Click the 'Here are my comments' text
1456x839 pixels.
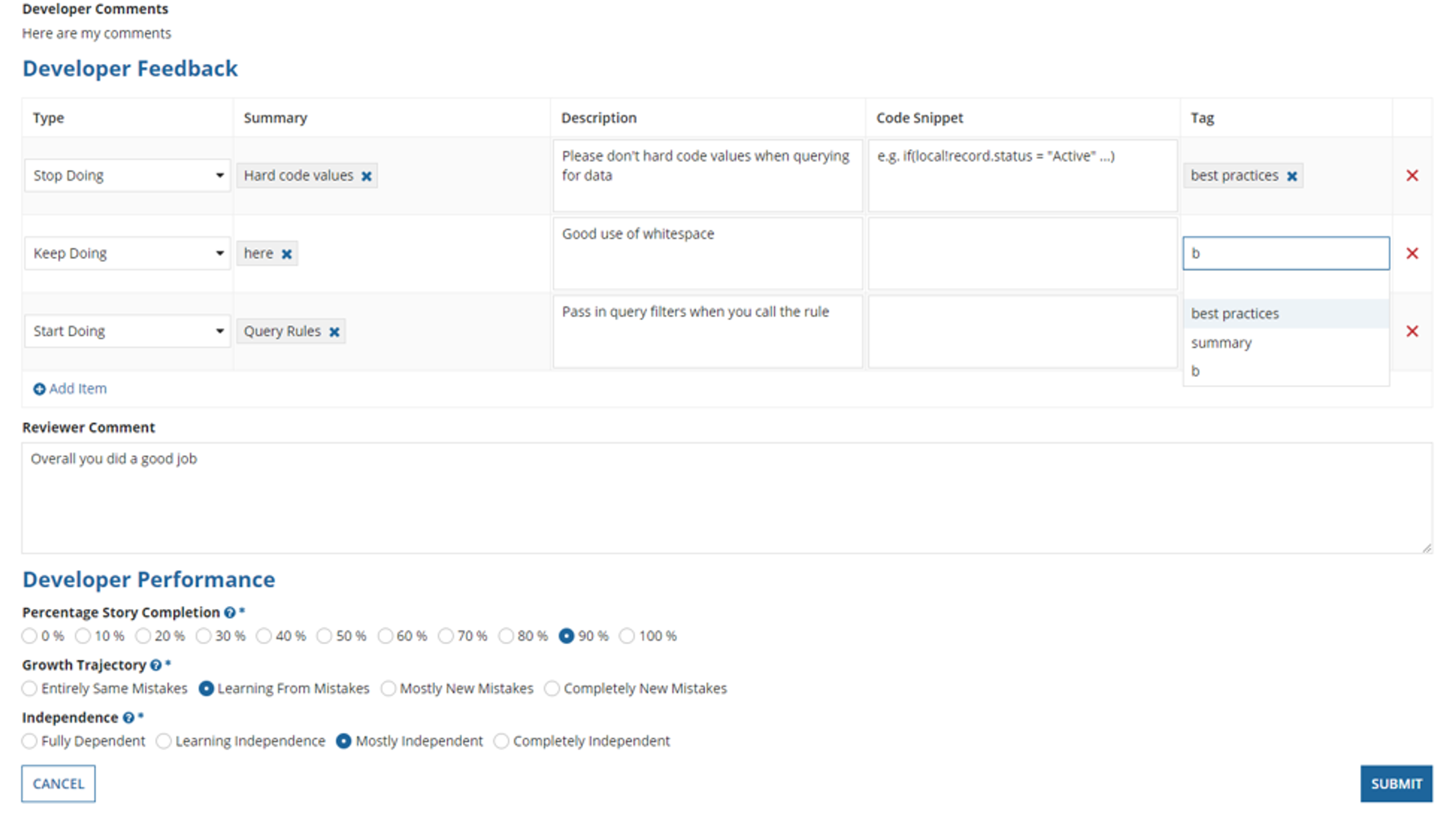click(96, 33)
